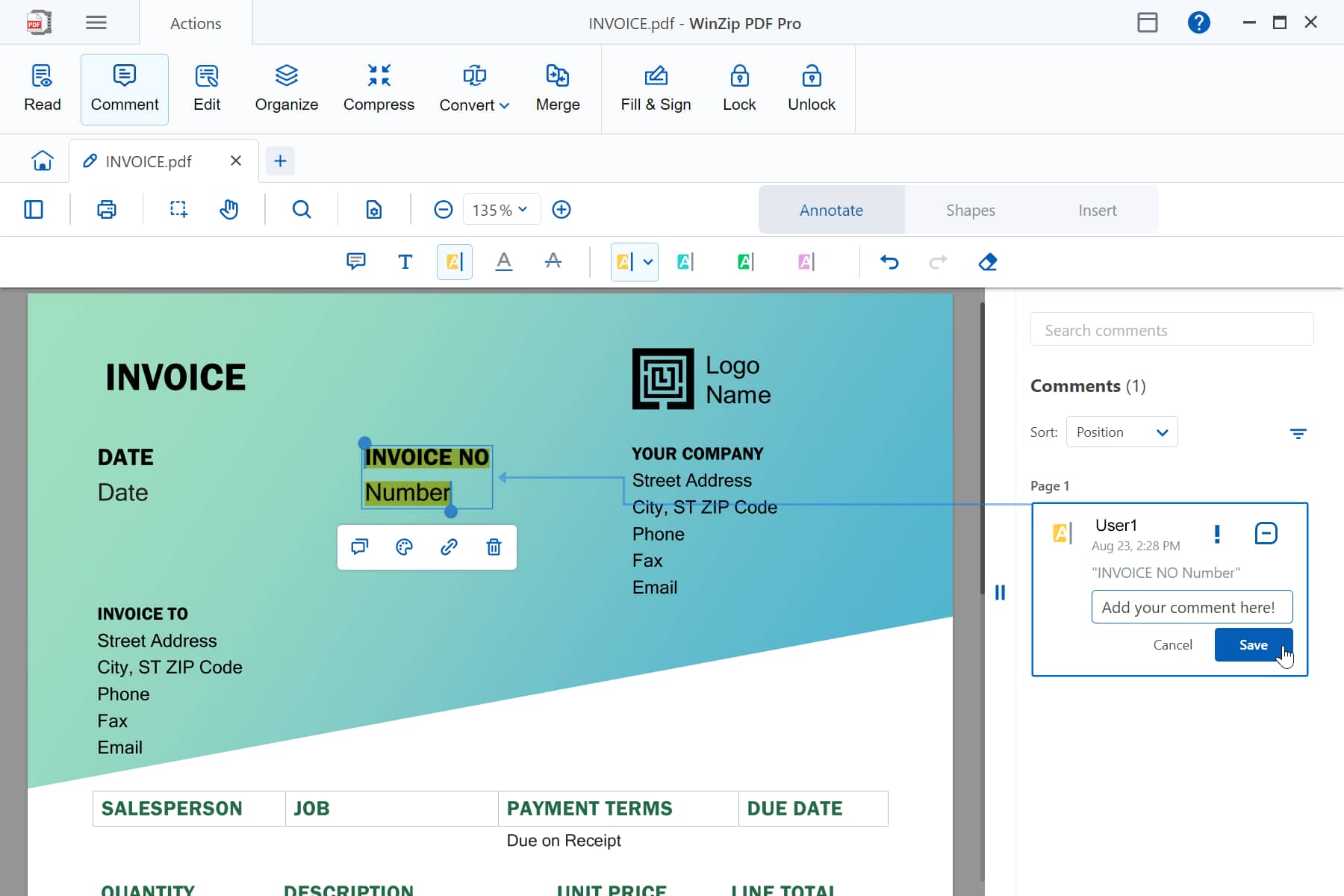Open the Lock tool
1344x896 pixels.
[x=738, y=89]
